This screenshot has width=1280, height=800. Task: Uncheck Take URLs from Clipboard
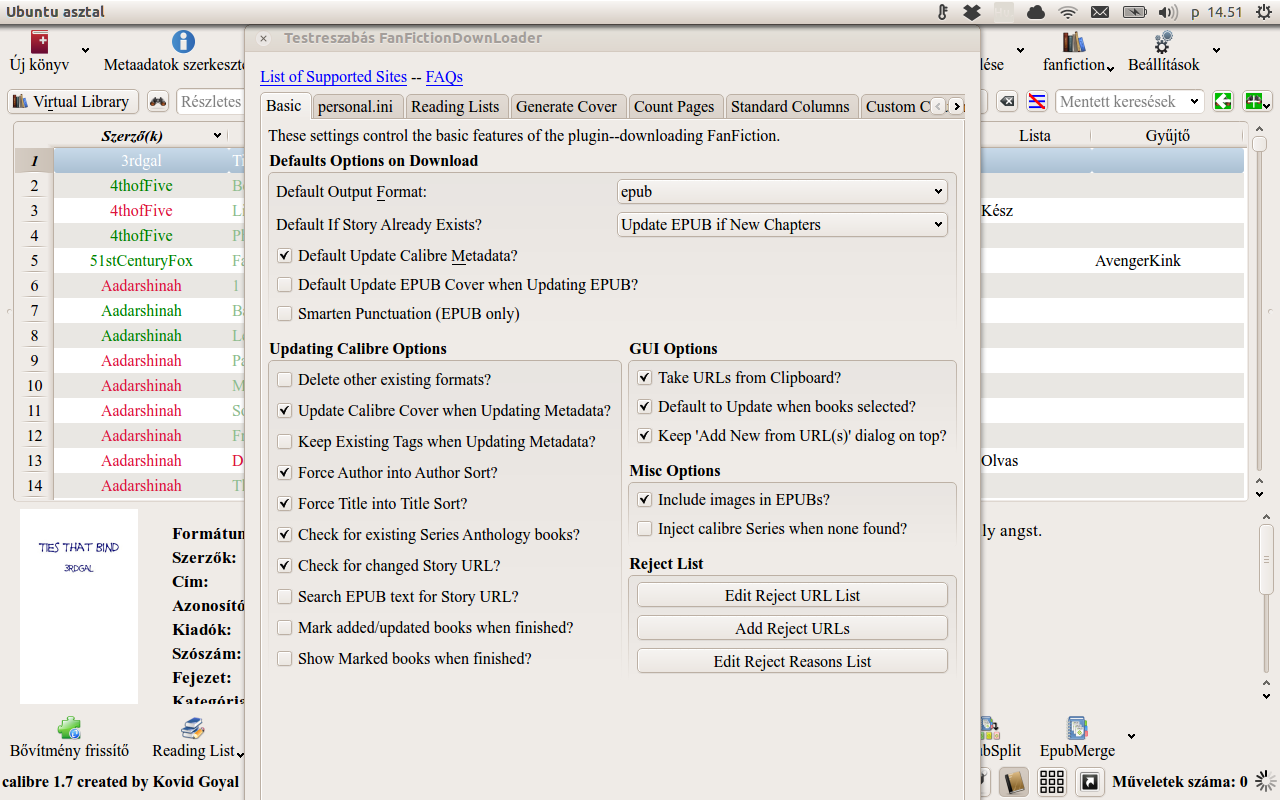click(645, 378)
